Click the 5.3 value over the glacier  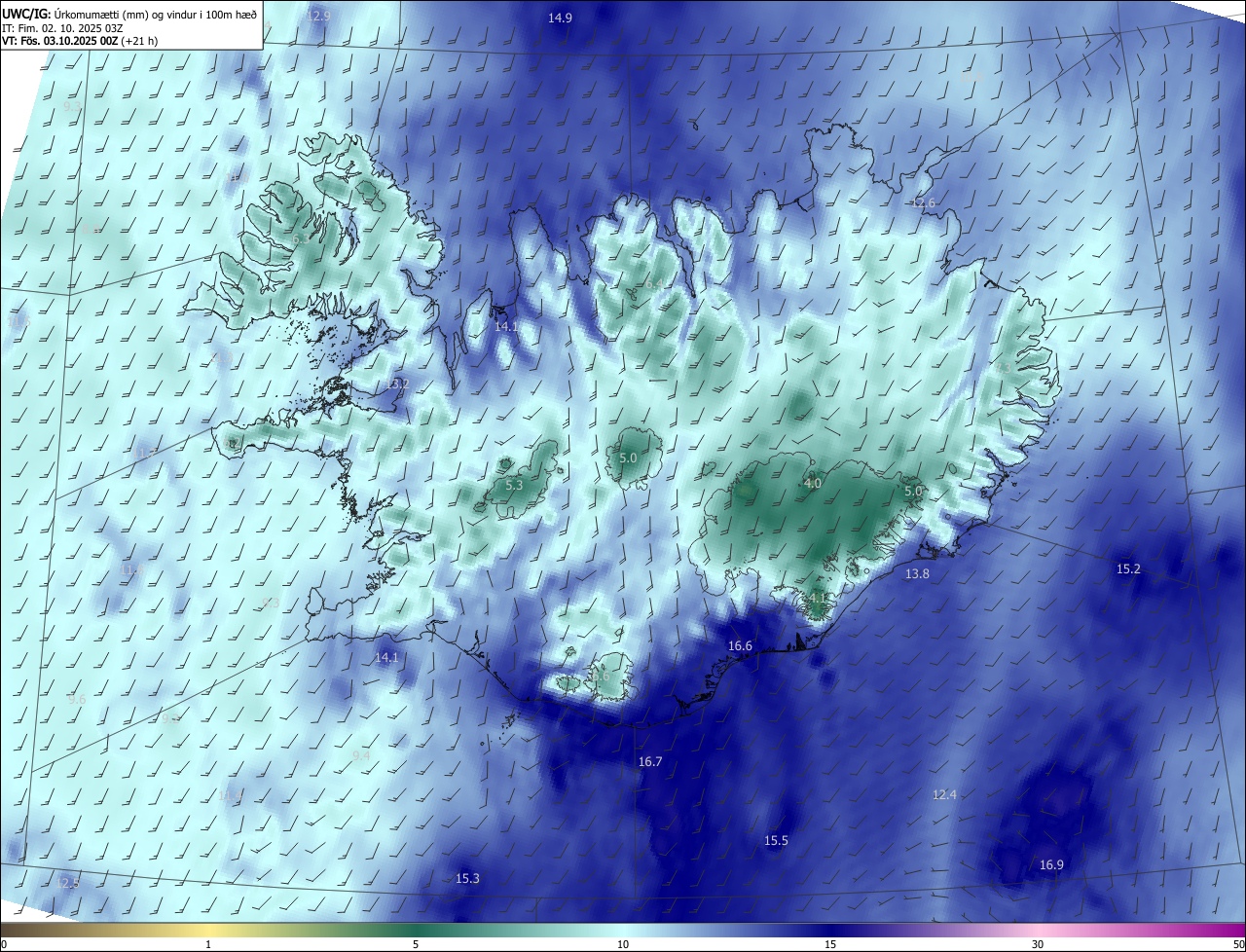[x=514, y=485]
